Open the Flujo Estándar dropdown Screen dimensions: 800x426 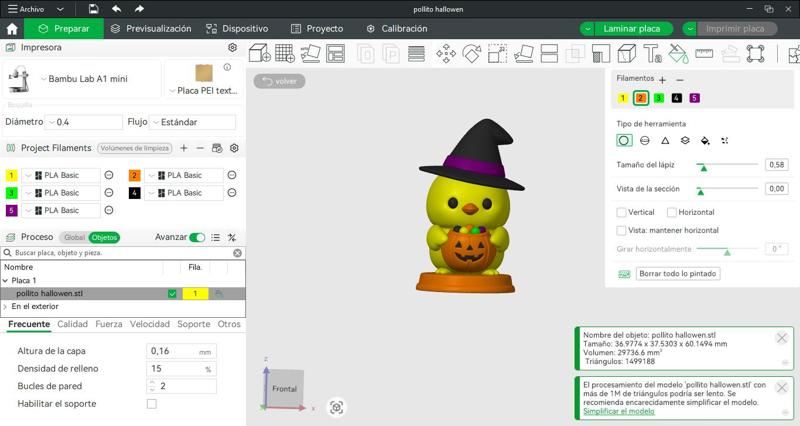[192, 122]
